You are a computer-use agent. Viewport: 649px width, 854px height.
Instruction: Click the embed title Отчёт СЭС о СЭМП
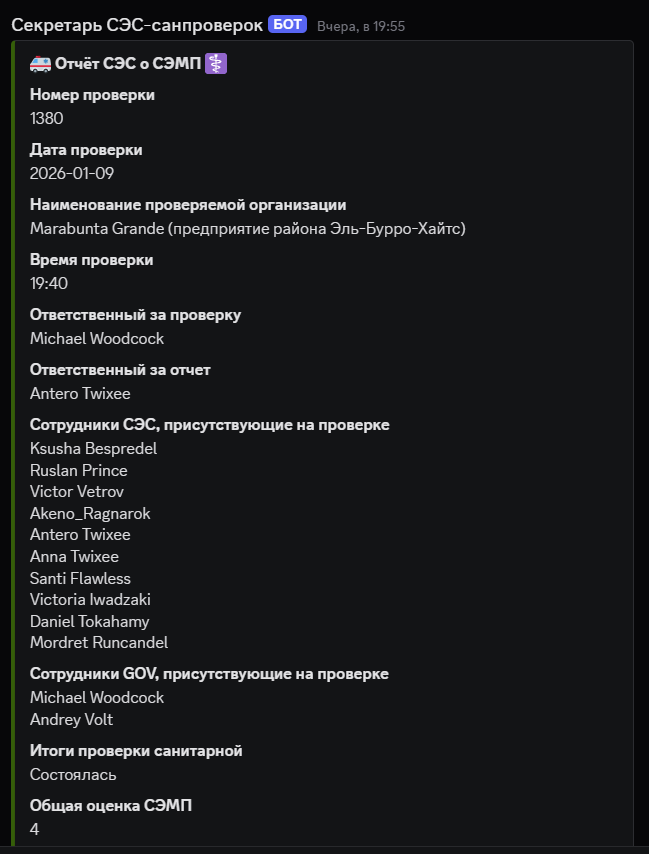pos(128,64)
